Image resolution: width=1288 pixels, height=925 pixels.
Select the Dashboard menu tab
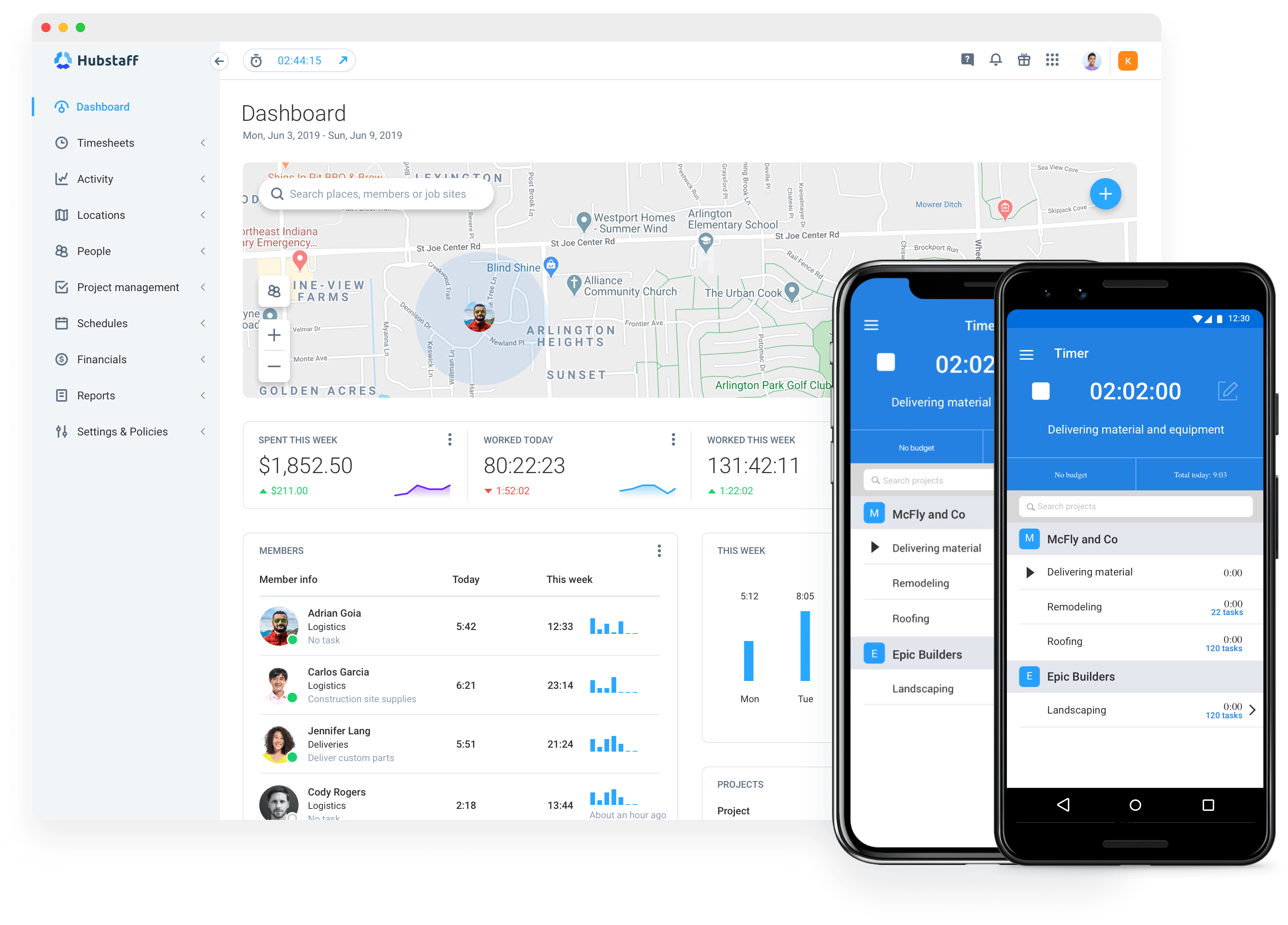pos(103,107)
